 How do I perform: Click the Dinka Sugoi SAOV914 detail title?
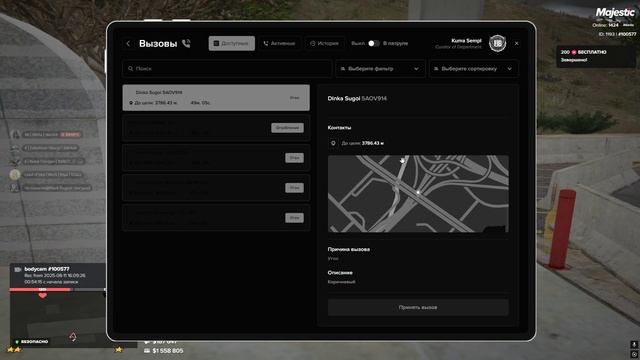(357, 98)
